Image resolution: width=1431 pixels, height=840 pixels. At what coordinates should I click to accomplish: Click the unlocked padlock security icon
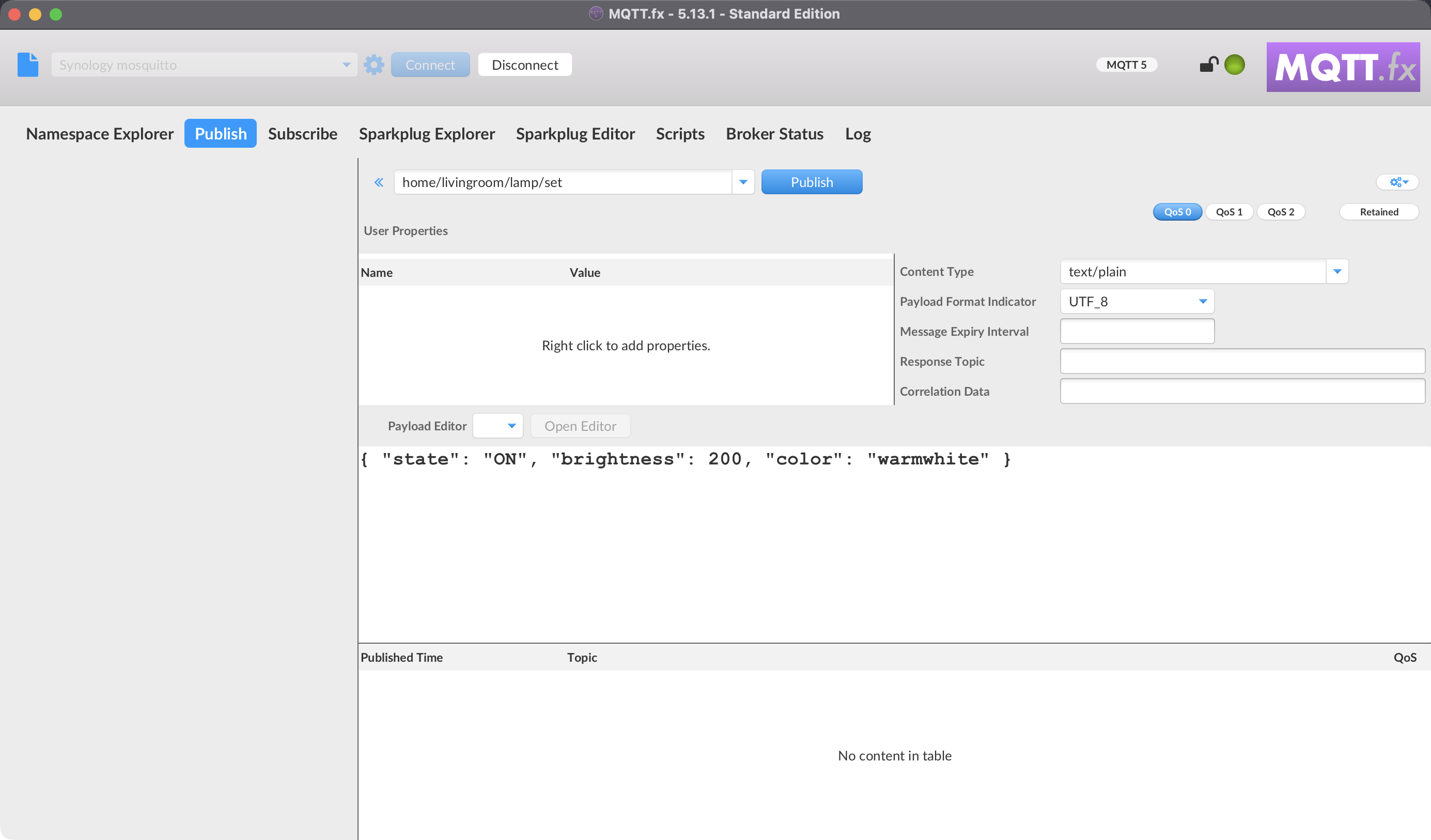point(1209,65)
